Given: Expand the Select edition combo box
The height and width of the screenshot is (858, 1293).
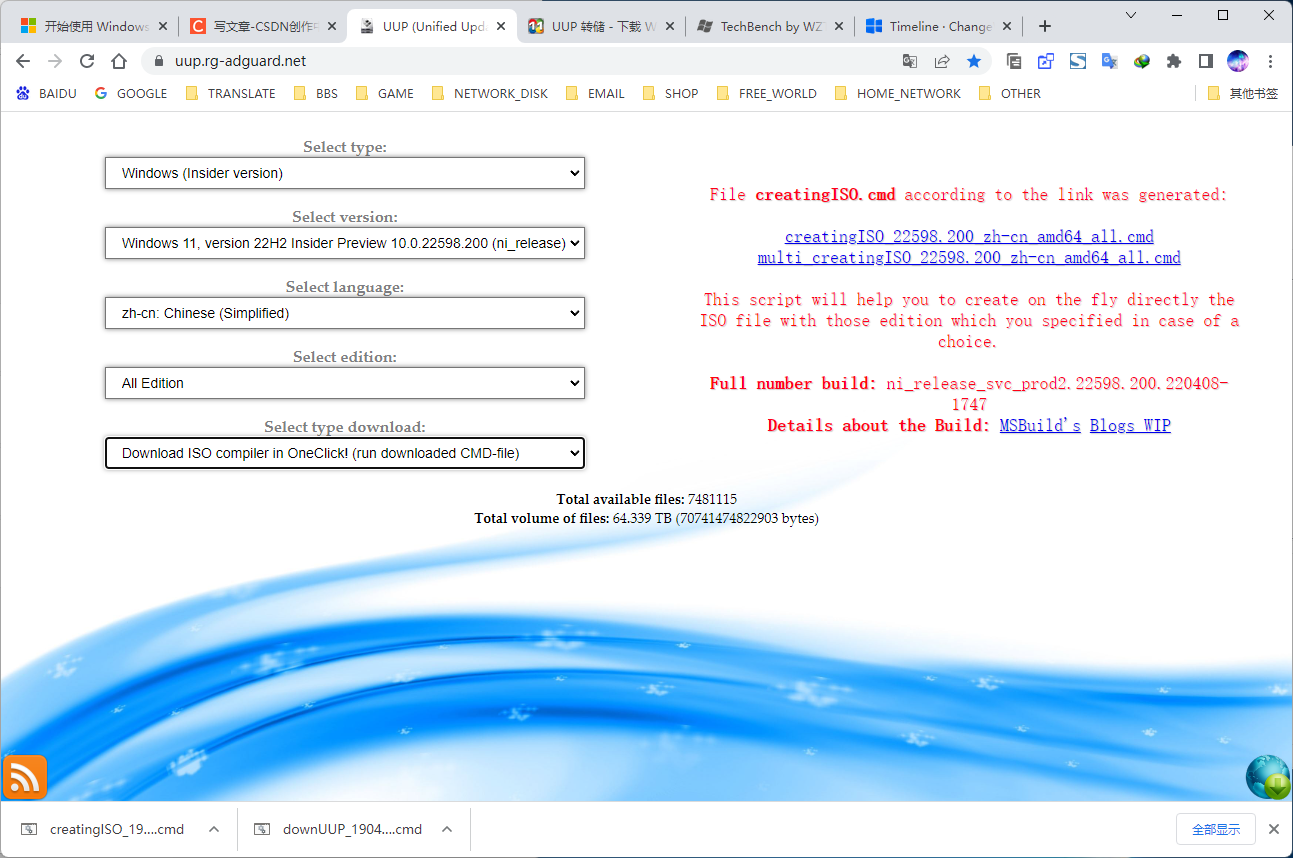Looking at the screenshot, I should 344,383.
